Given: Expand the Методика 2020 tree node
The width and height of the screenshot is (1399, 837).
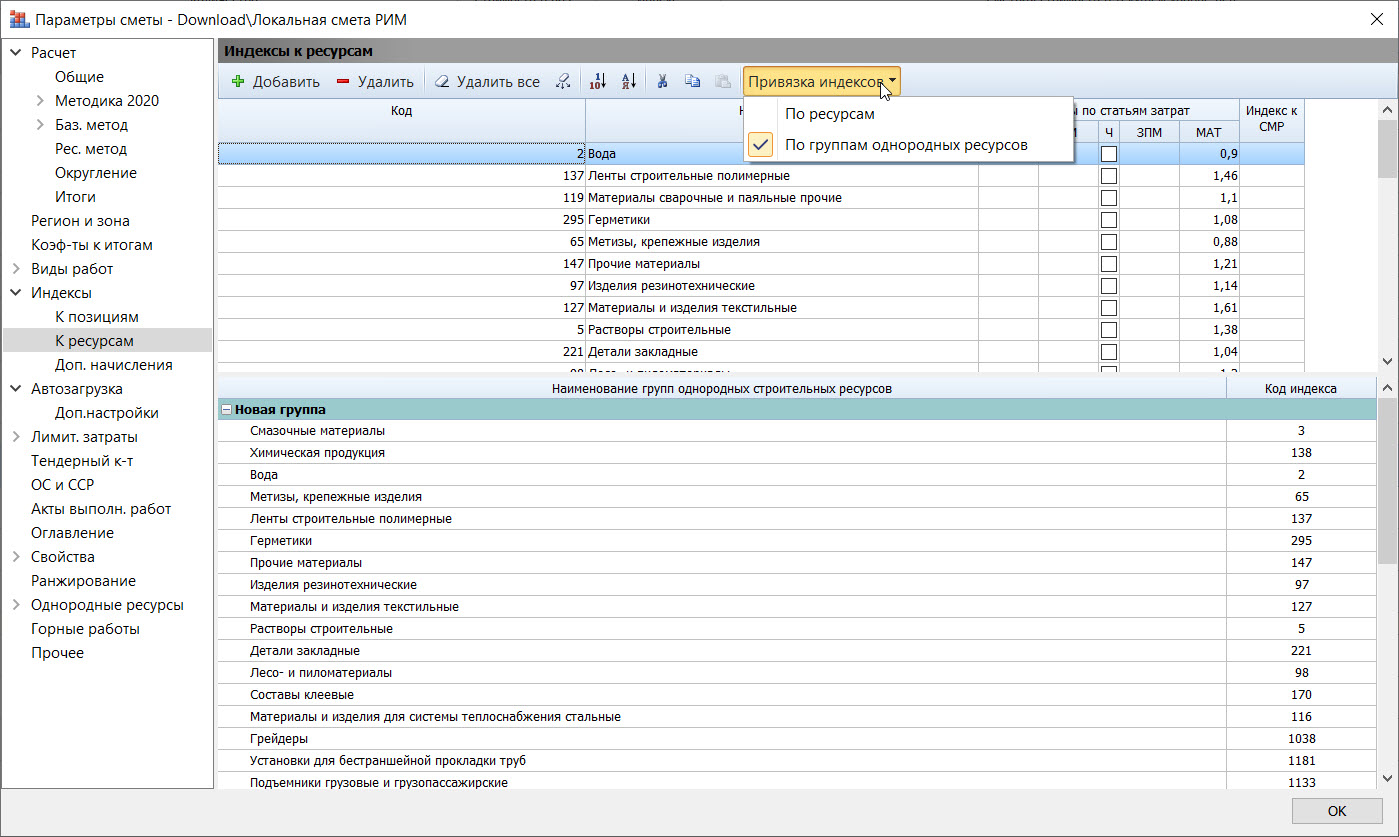Looking at the screenshot, I should [x=40, y=101].
